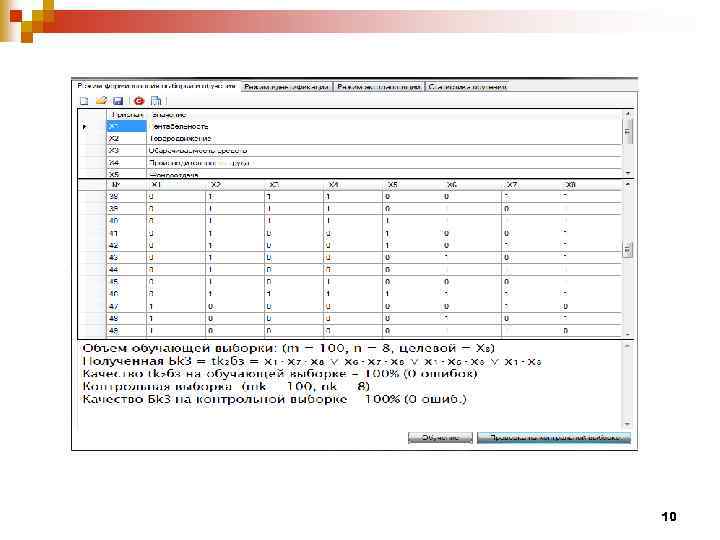Click the results text box scroll-up arrow
The width and height of the screenshot is (720, 540).
628,346
